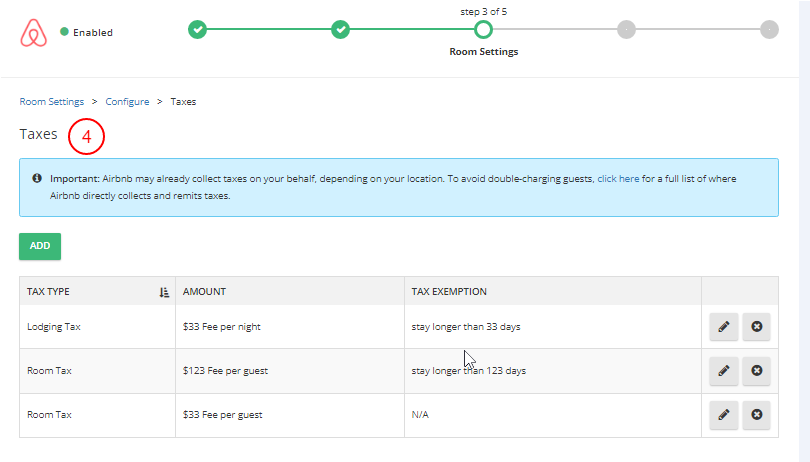Edit the $123 Room Tax entry
Viewport: 810px width, 462px height.
[723, 371]
